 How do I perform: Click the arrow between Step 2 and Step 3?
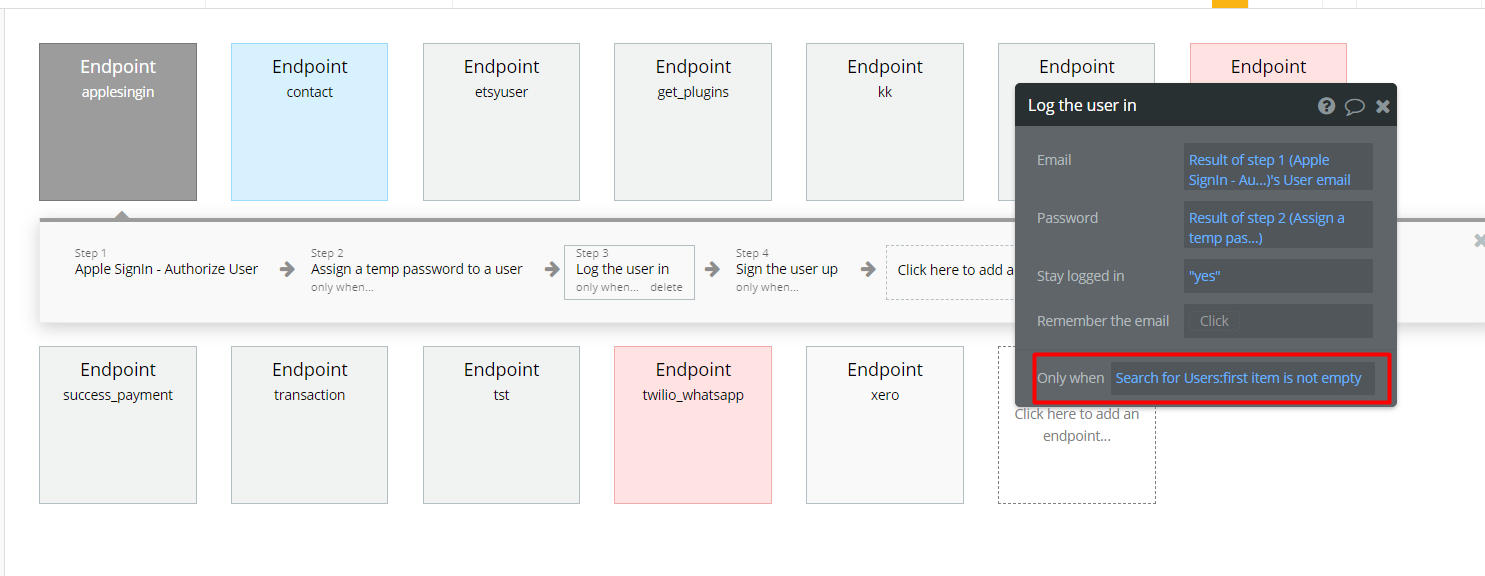pos(552,269)
